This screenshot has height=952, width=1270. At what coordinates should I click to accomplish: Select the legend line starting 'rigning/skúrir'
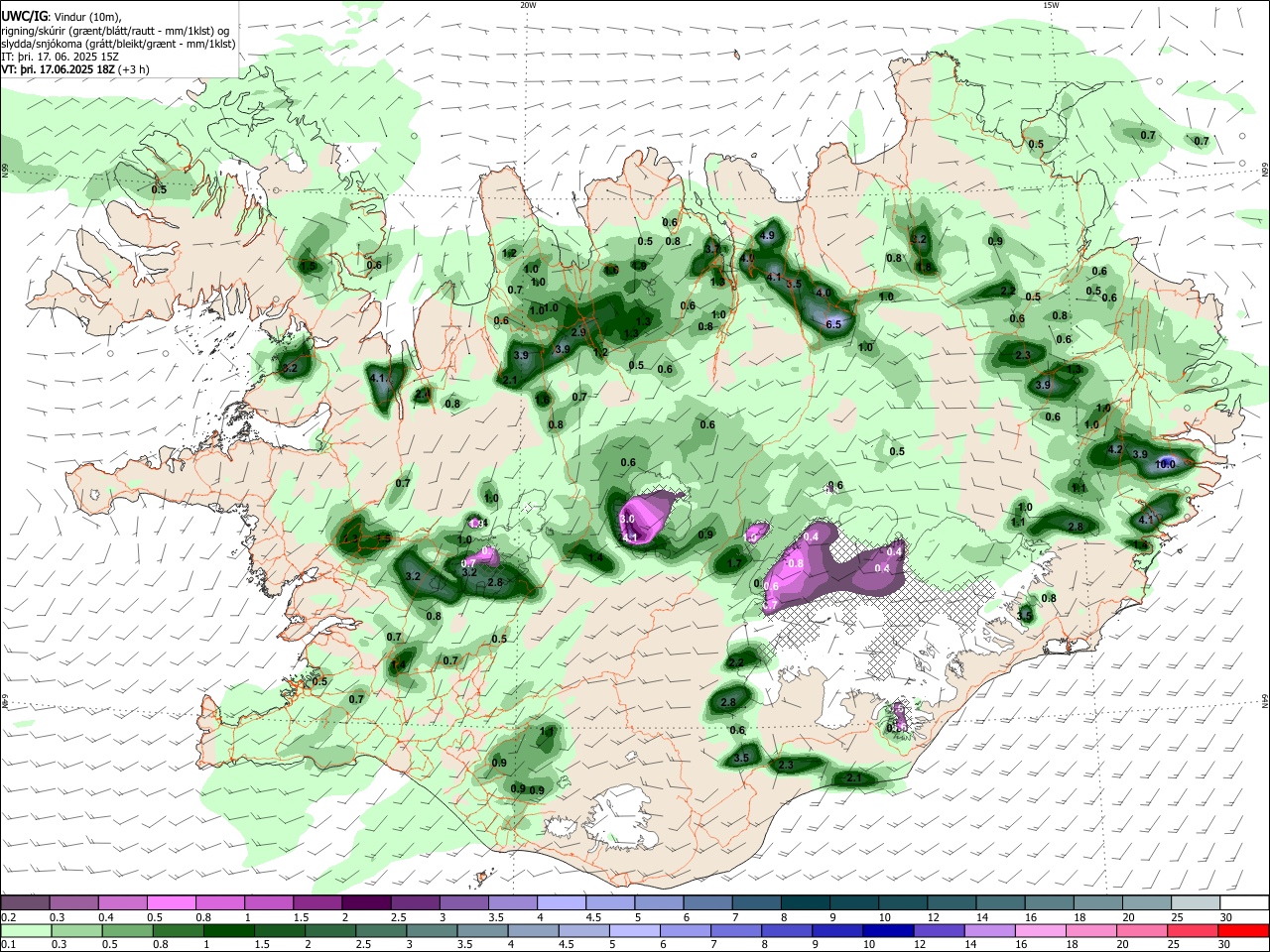[116, 30]
